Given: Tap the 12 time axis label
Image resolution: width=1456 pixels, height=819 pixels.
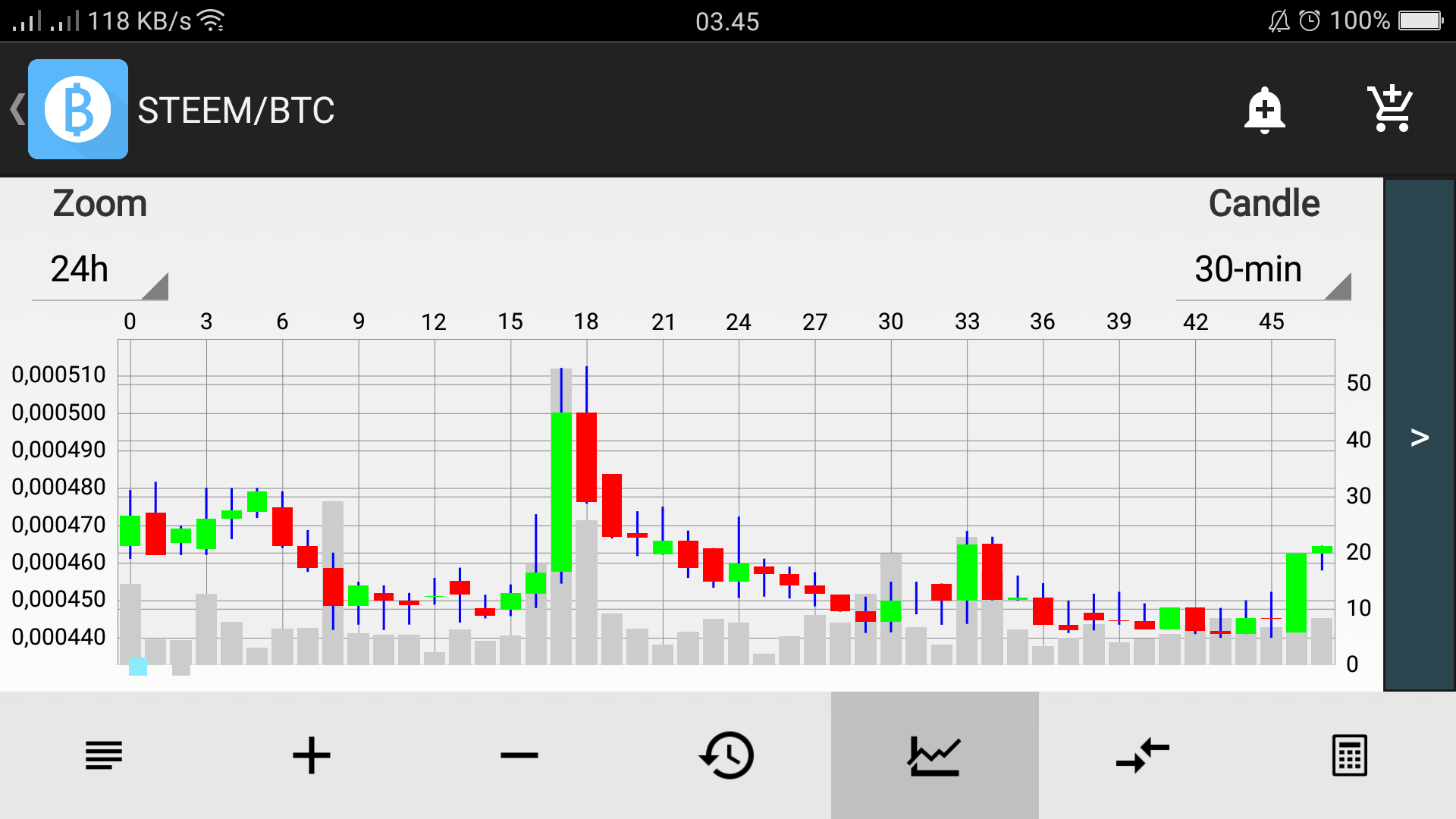Looking at the screenshot, I should point(434,322).
